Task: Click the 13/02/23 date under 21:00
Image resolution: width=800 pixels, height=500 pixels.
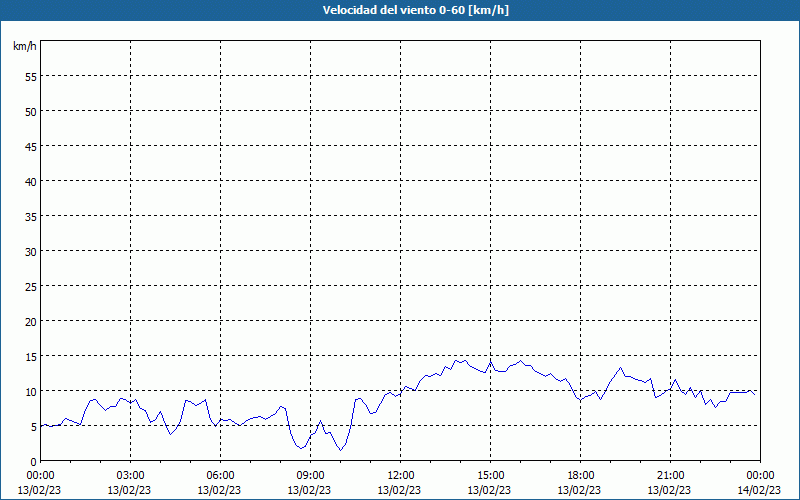Action: [x=669, y=490]
